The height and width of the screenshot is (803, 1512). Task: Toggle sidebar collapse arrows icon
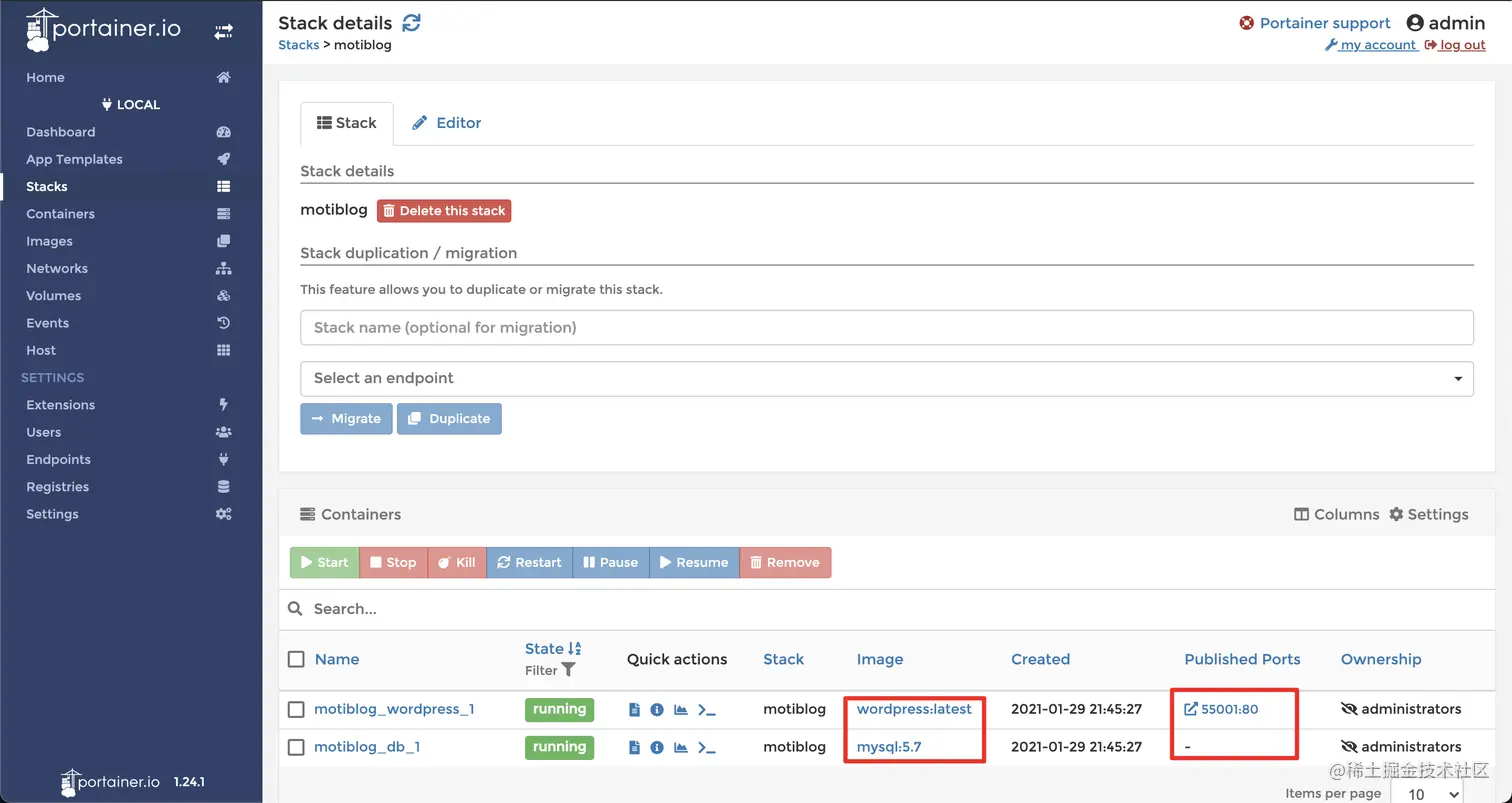click(223, 32)
